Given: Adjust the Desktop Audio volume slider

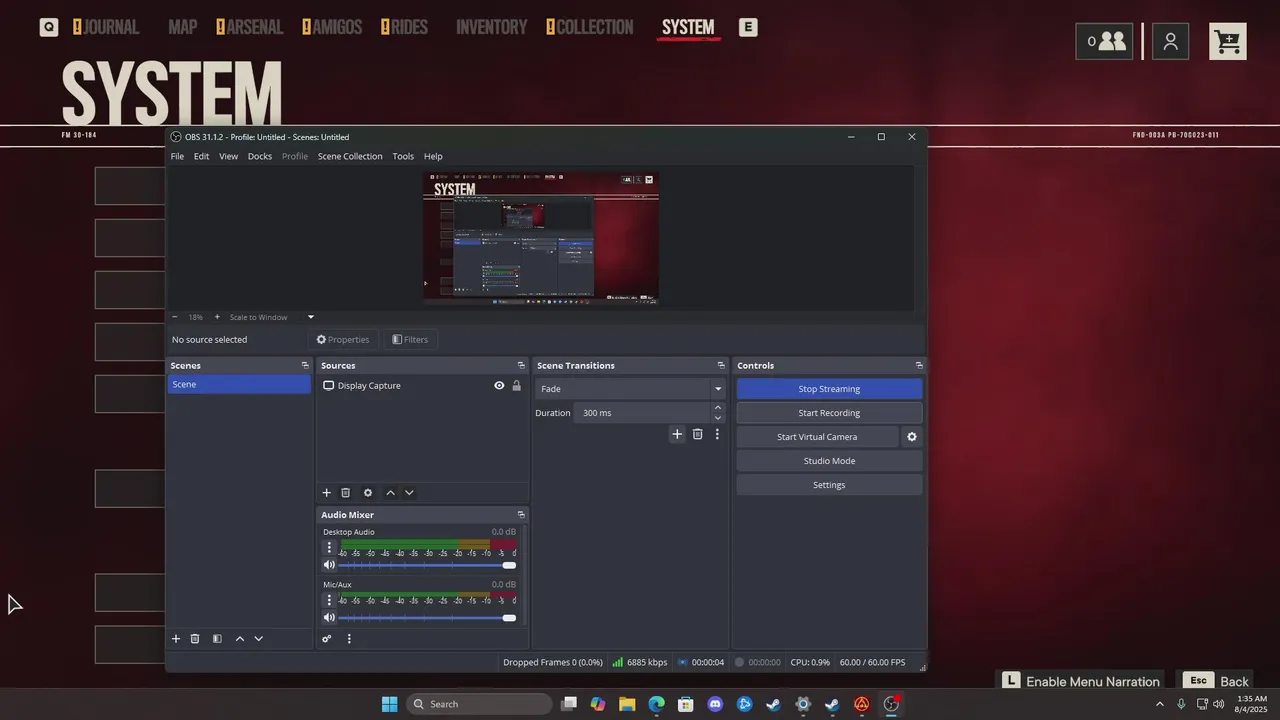Looking at the screenshot, I should 426,565.
